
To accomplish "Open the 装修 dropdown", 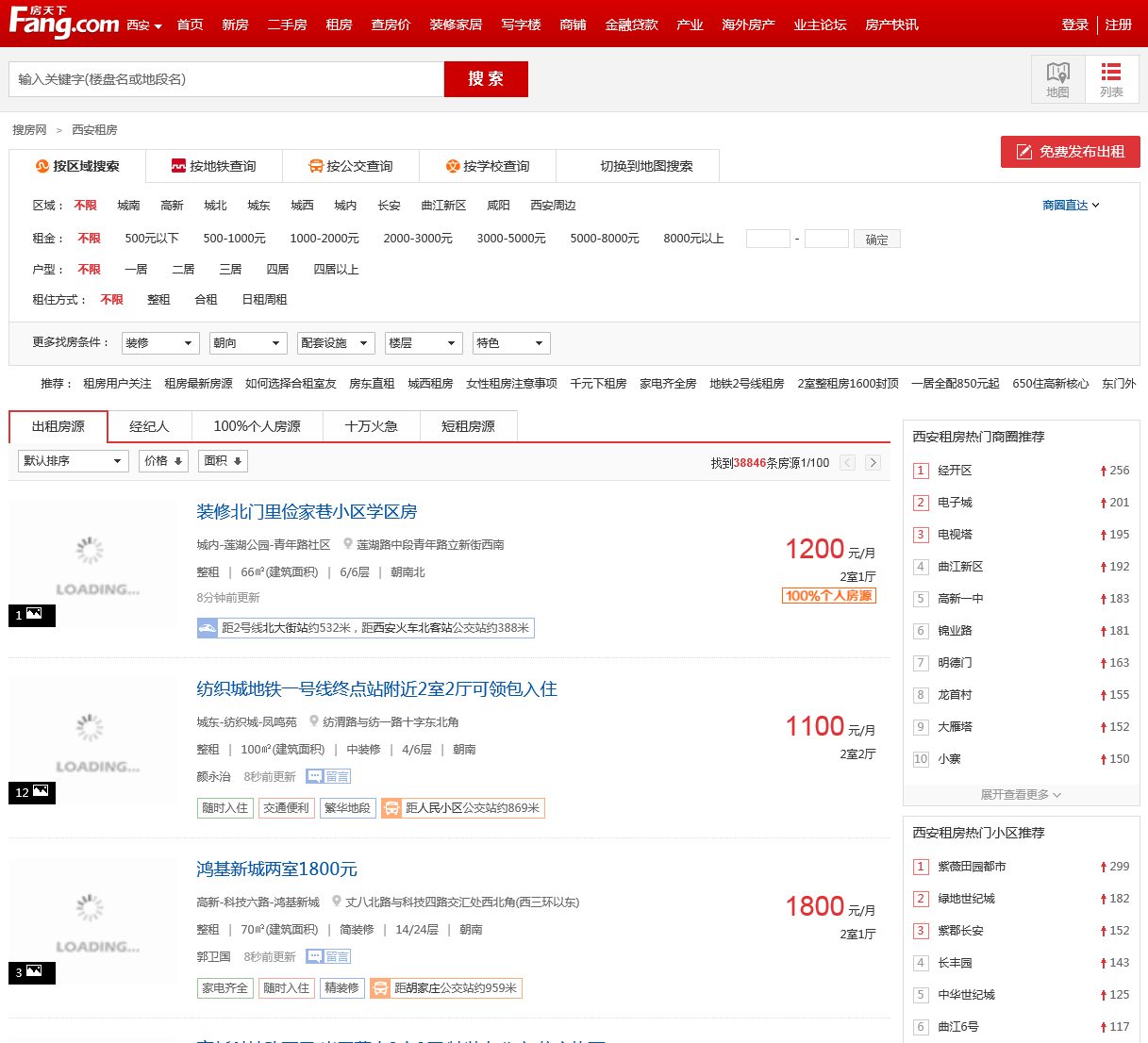I will pos(160,343).
